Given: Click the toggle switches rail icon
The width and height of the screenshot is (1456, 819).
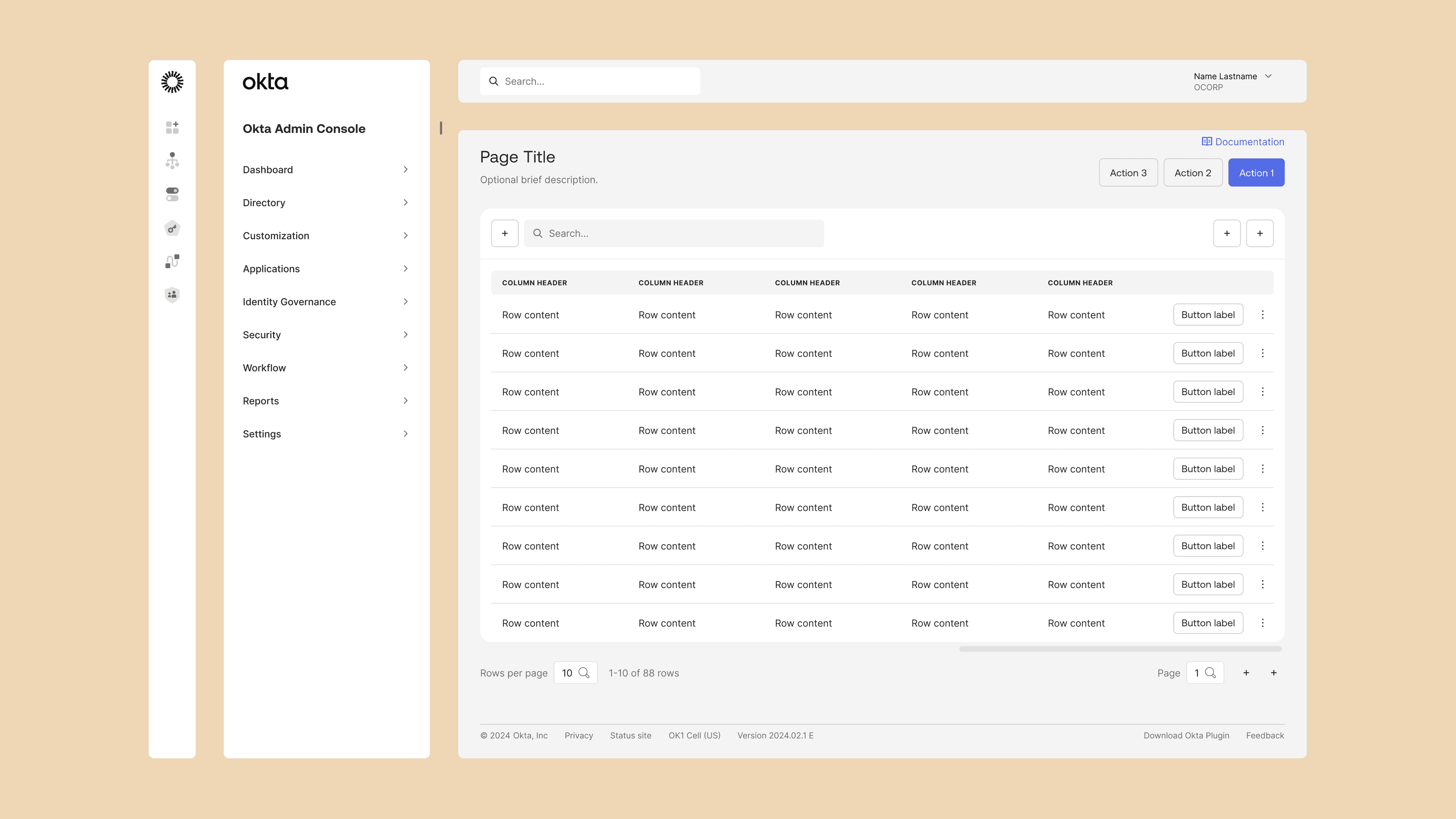Looking at the screenshot, I should point(172,195).
